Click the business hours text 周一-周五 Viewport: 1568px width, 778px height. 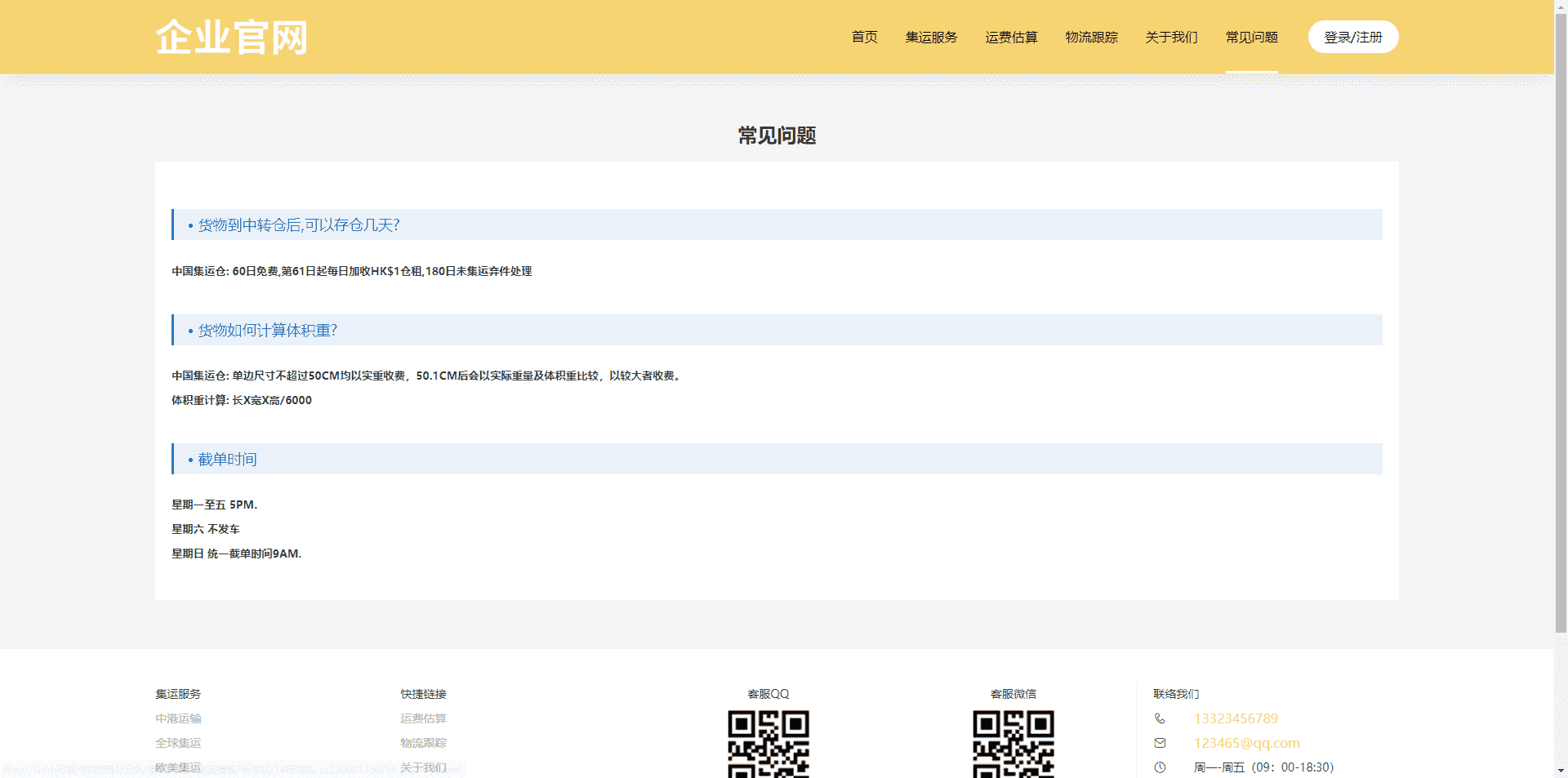[x=1264, y=767]
